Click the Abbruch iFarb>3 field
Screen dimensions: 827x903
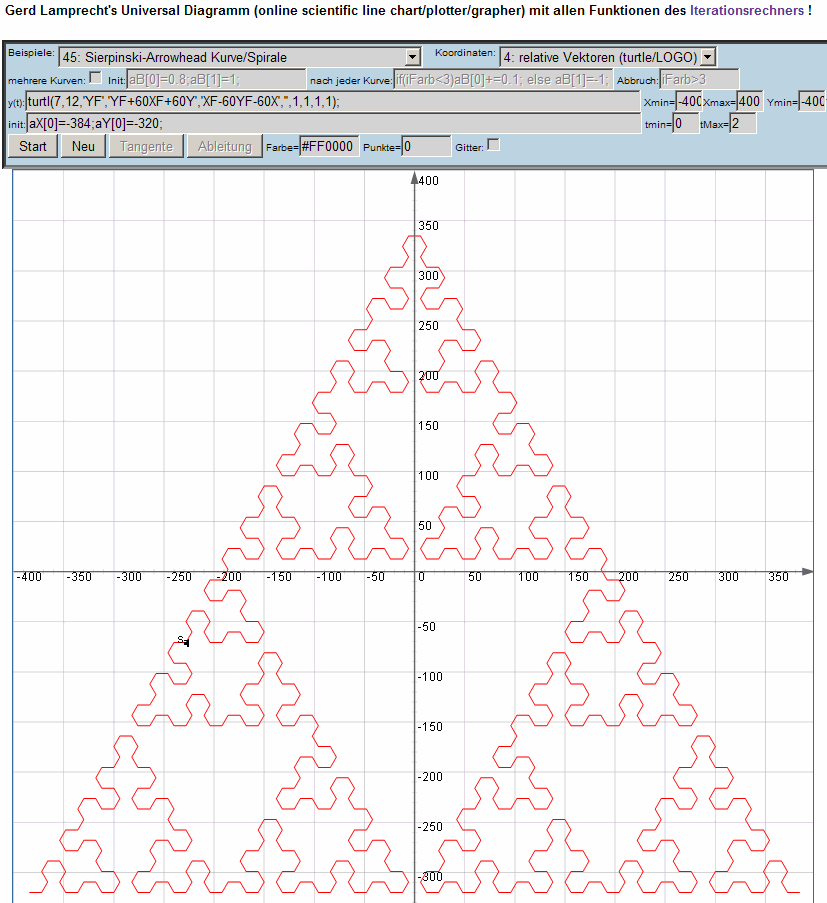point(699,79)
